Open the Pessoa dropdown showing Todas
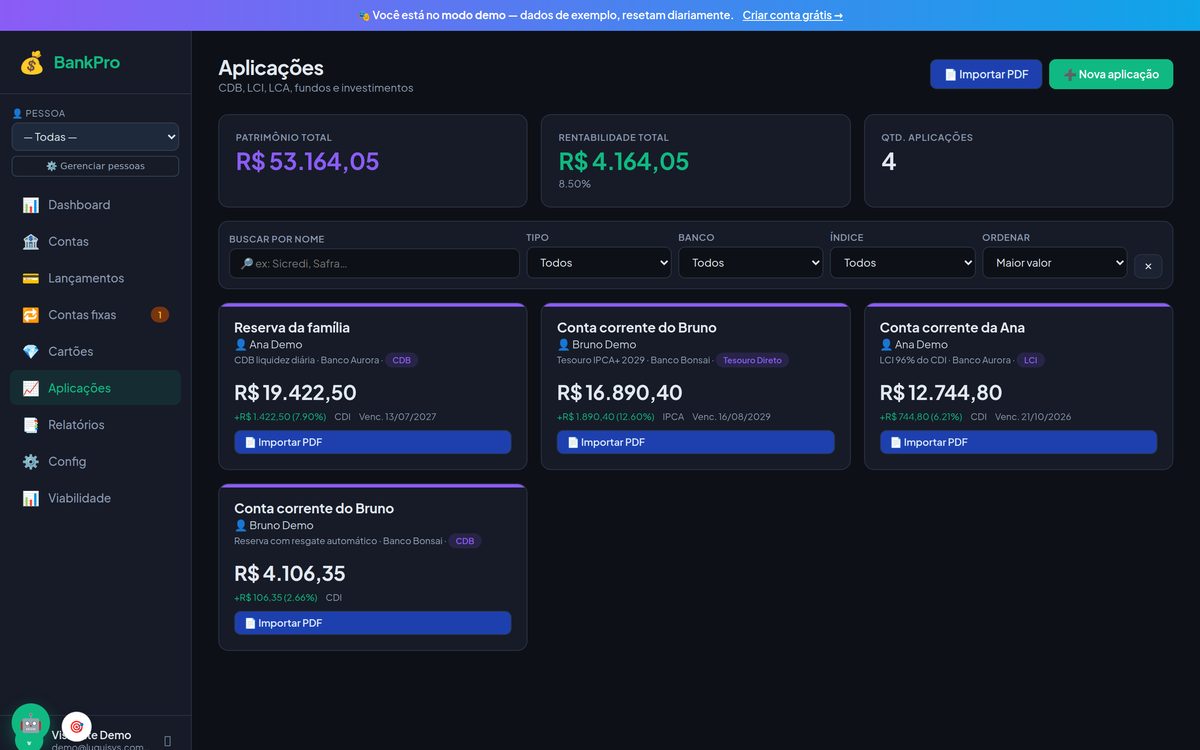The height and width of the screenshot is (750, 1200). tap(95, 137)
